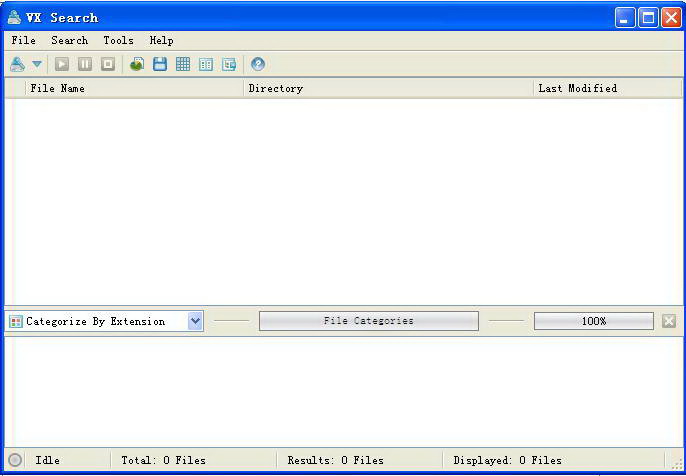This screenshot has width=686, height=476.
Task: Click the Total: 0 Files status entry
Action: pyautogui.click(x=163, y=460)
